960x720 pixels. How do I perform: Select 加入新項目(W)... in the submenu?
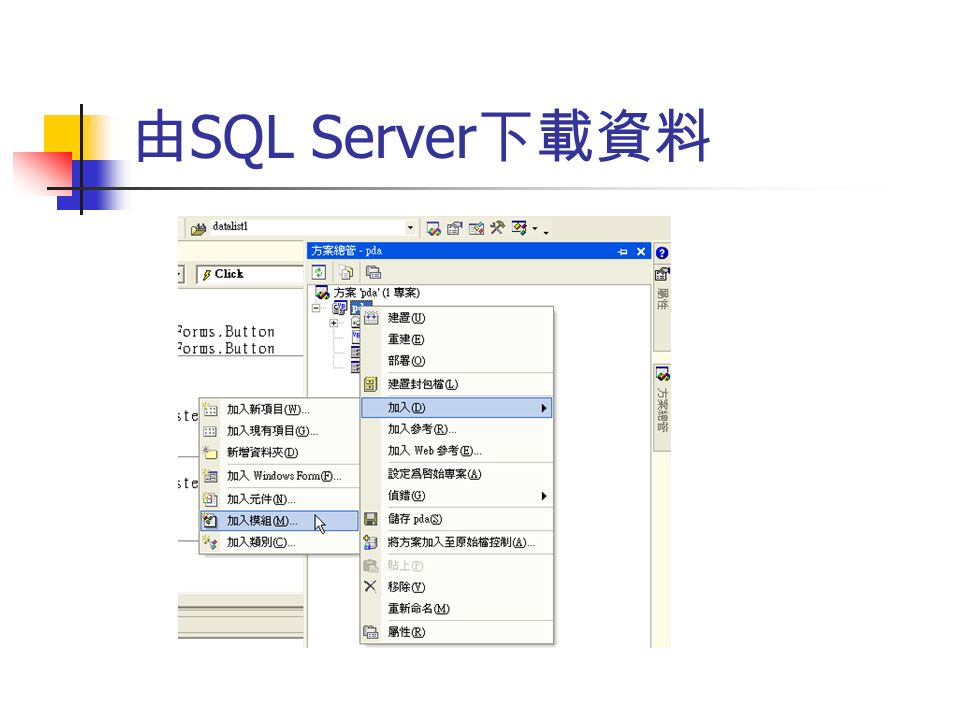click(x=279, y=409)
